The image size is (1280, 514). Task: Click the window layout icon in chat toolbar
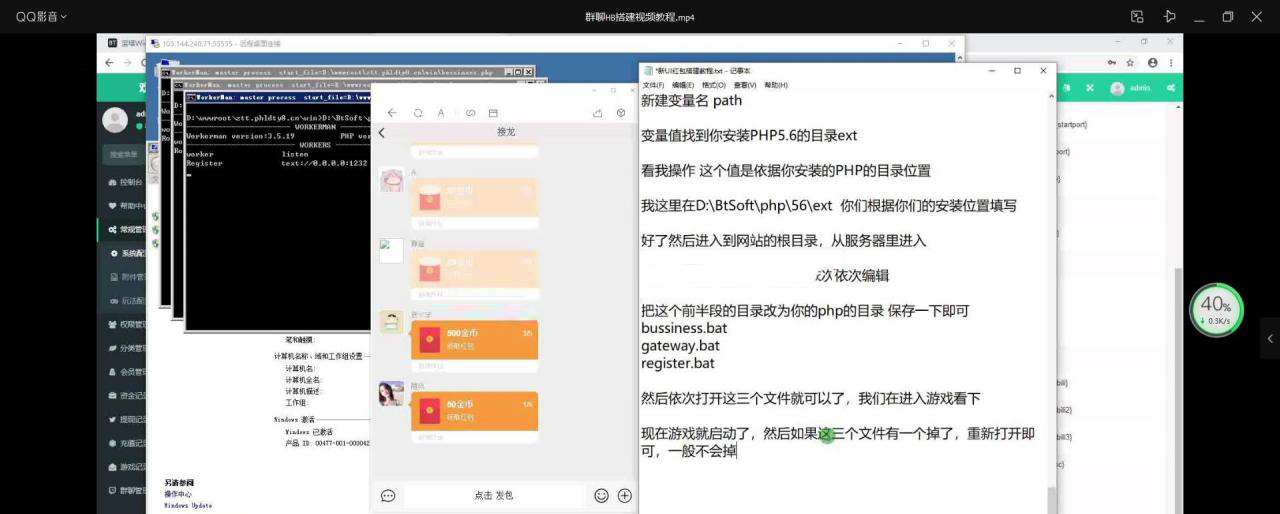click(493, 113)
